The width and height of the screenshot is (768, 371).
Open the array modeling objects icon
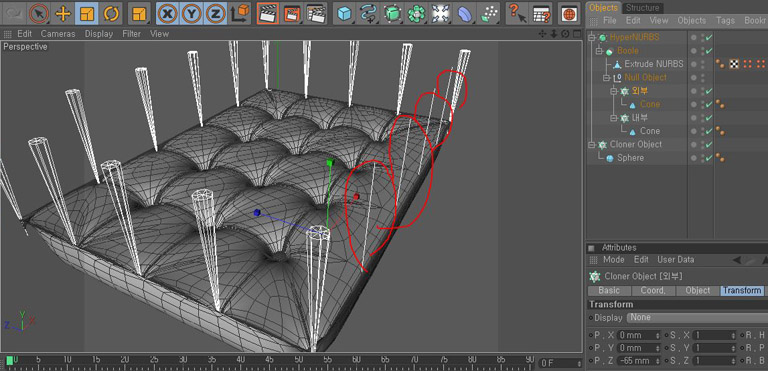tap(416, 13)
